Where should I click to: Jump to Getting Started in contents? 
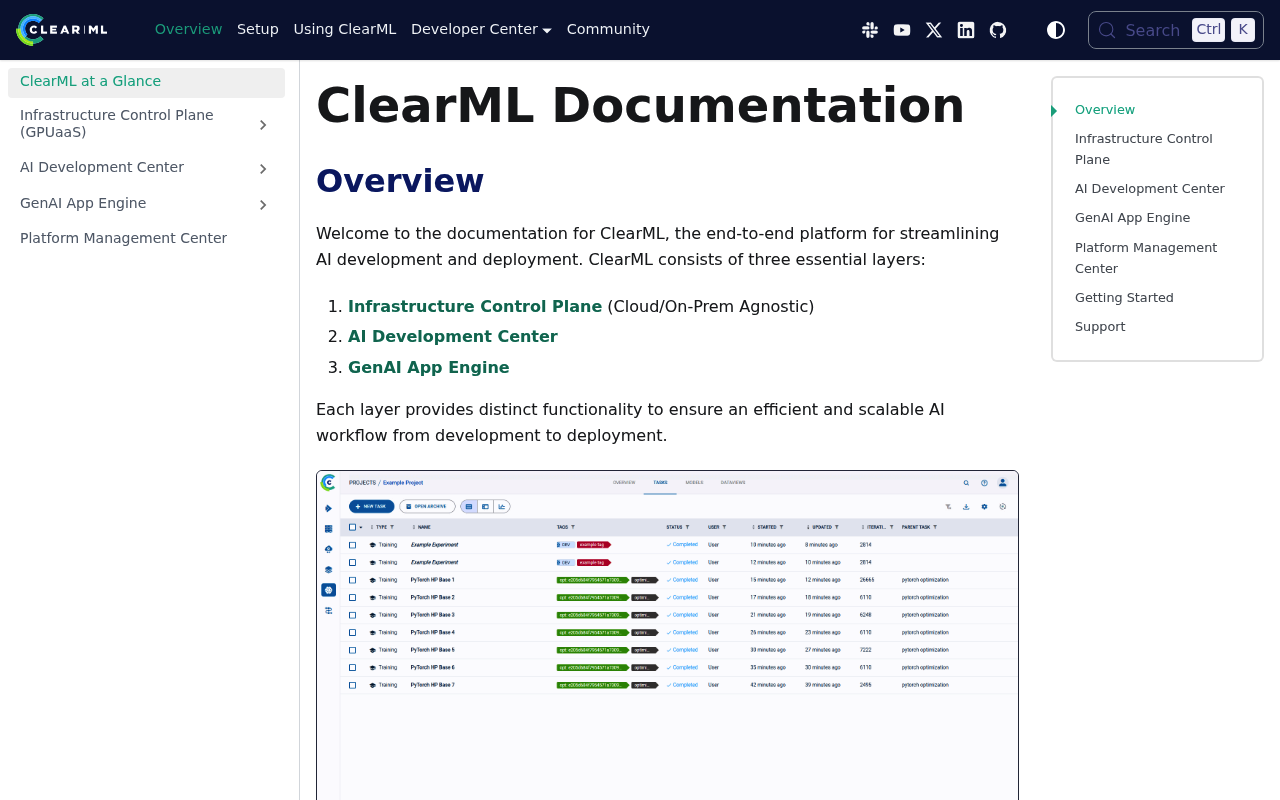[x=1124, y=298]
